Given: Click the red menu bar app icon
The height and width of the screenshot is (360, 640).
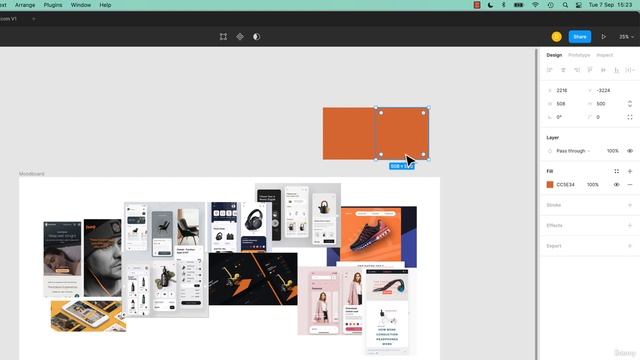Looking at the screenshot, I should pos(477,5).
